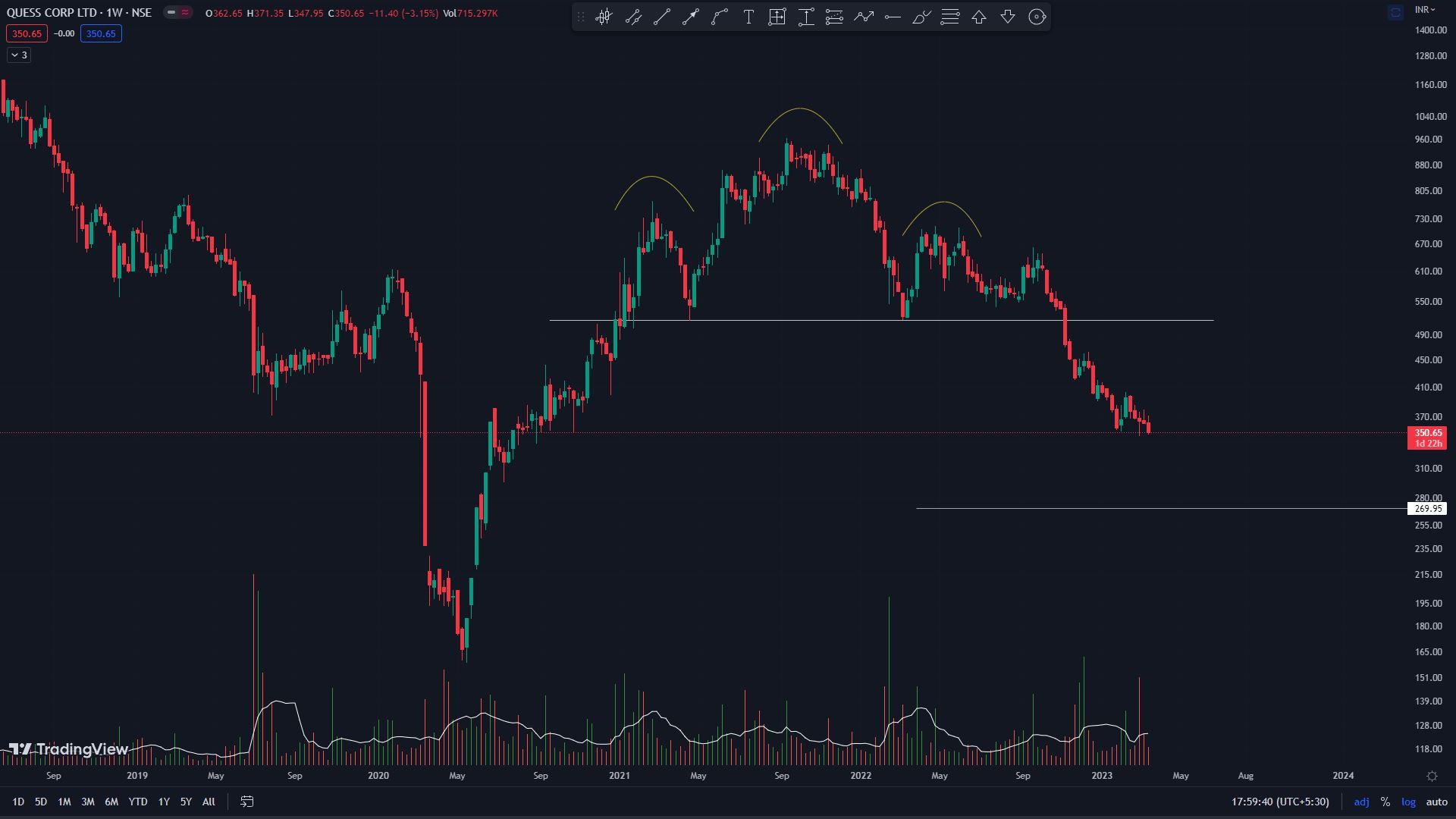1456x819 pixels.
Task: Toggle adj dividend adjustment
Action: (x=1361, y=802)
